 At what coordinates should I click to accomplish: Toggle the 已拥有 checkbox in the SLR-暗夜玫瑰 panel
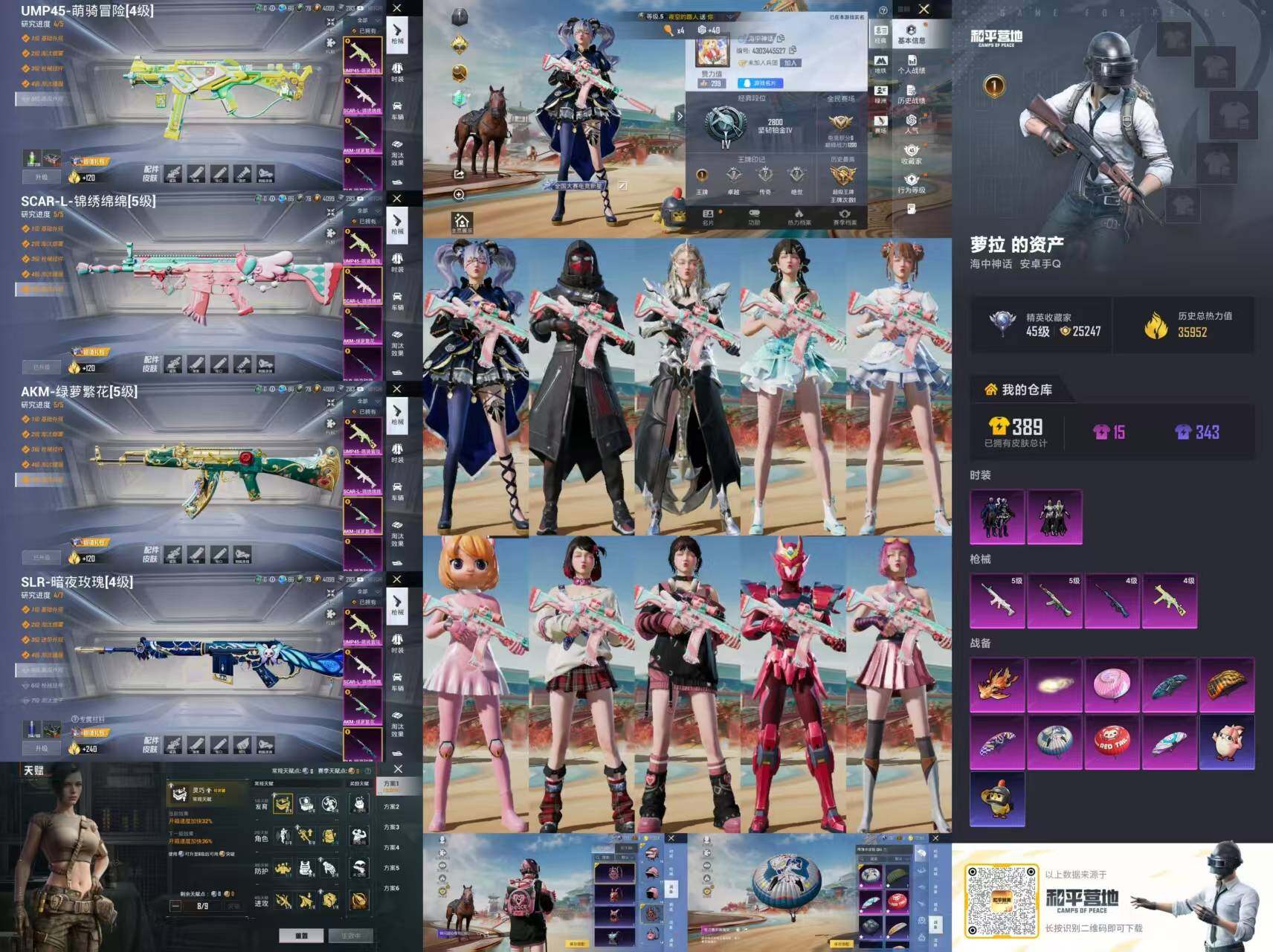point(352,602)
